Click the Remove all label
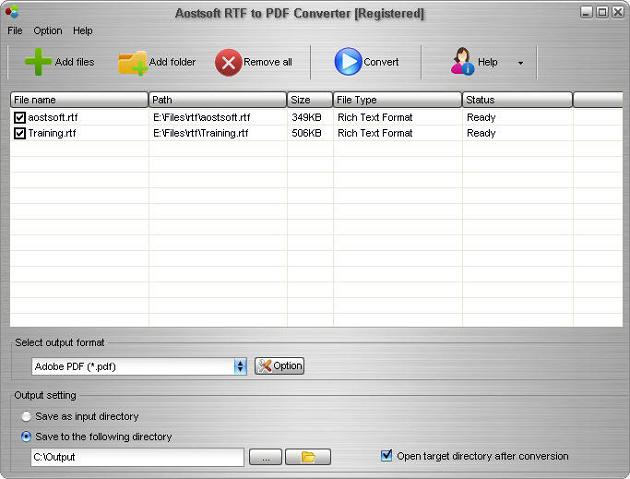630x479 pixels. click(268, 62)
